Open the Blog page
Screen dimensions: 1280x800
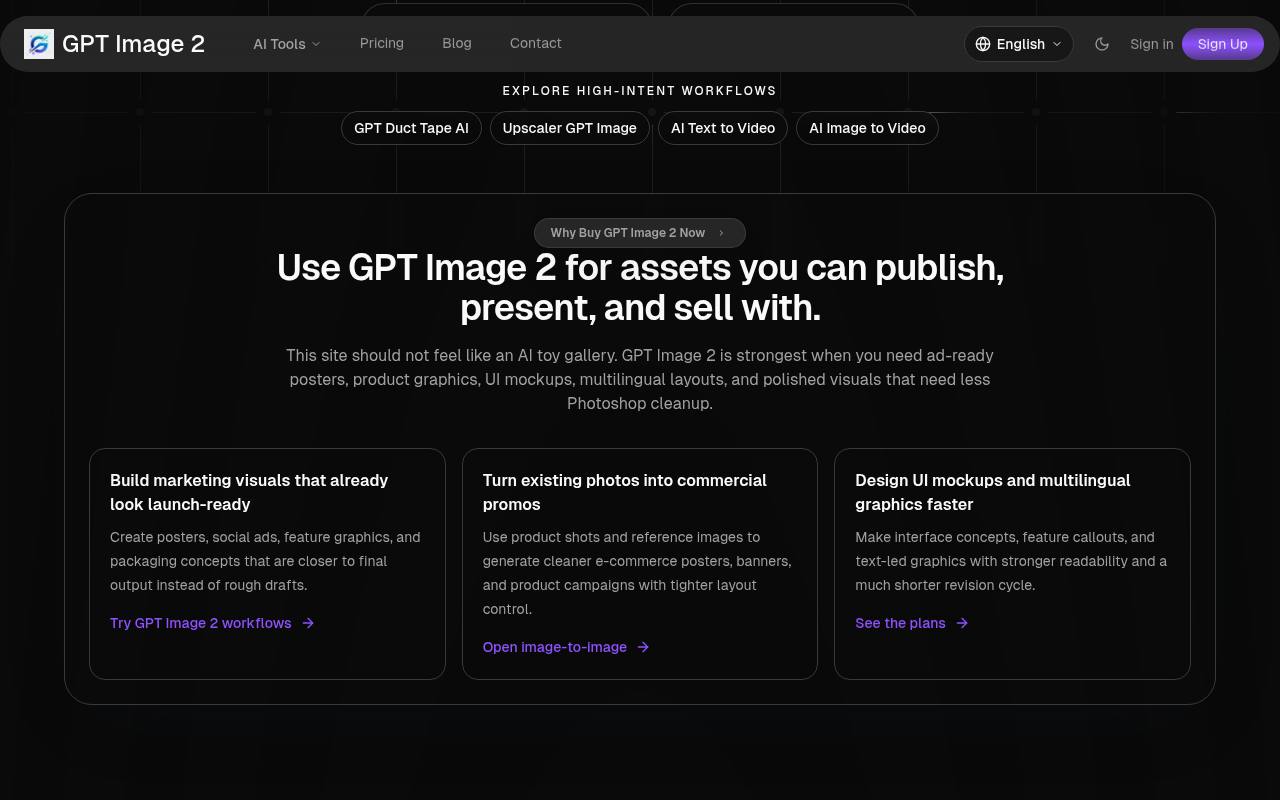pos(457,43)
